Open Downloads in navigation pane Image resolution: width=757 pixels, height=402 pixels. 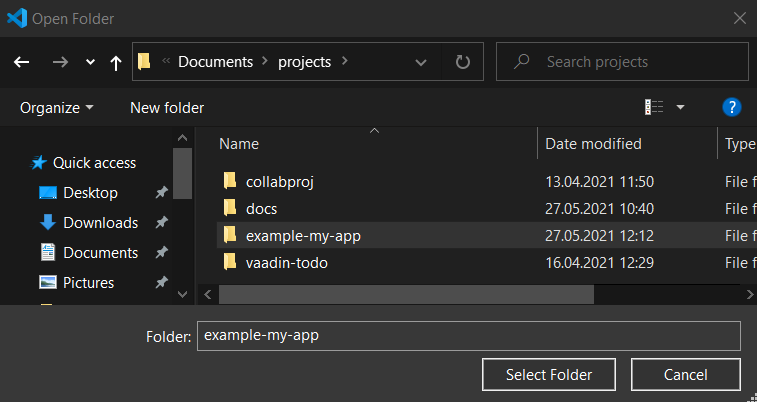[100, 223]
